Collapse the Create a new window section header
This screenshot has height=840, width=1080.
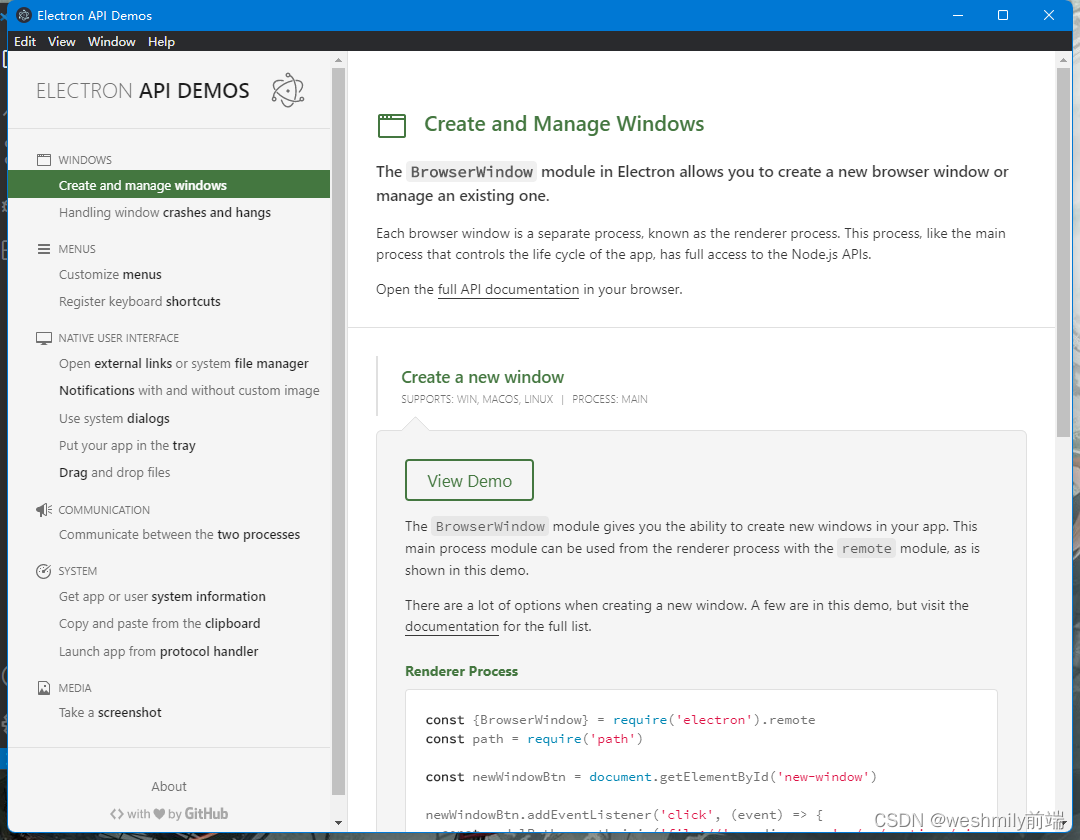[482, 377]
